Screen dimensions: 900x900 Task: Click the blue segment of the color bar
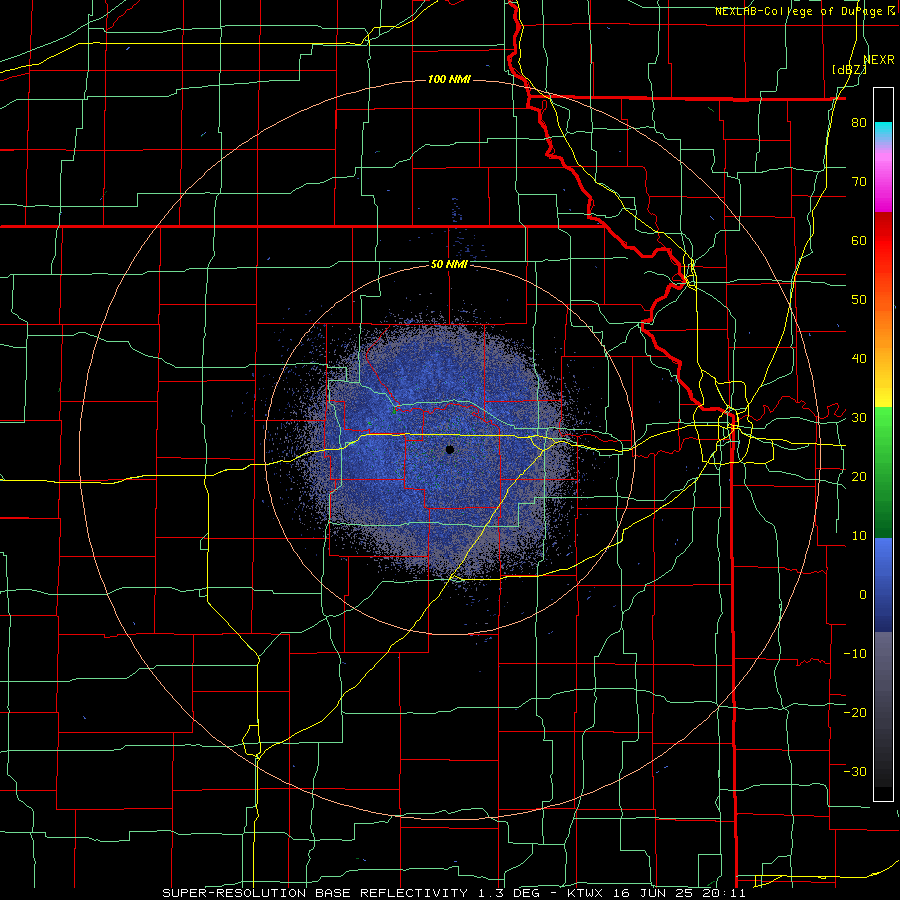pyautogui.click(x=883, y=583)
